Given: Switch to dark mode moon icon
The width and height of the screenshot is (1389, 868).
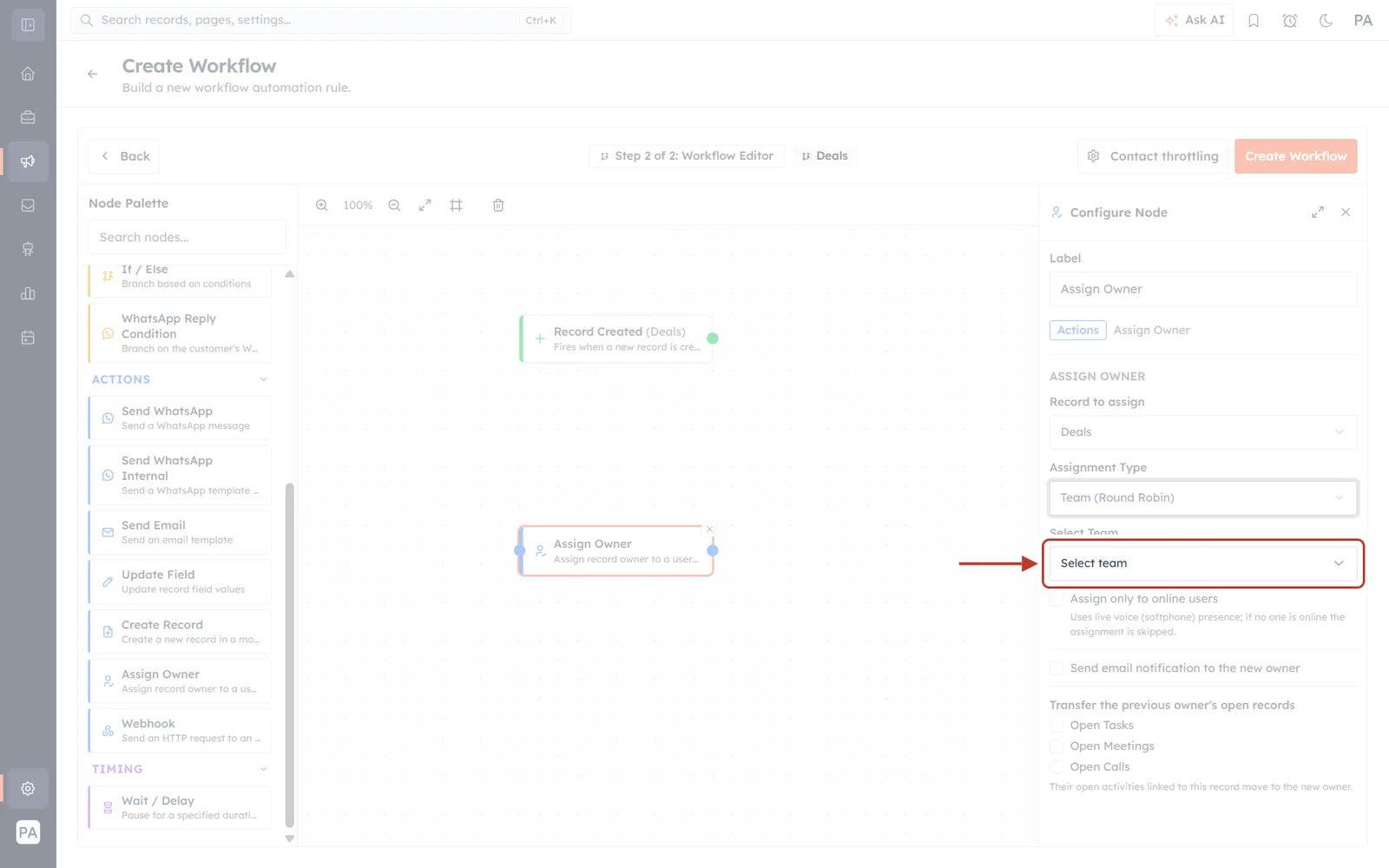Looking at the screenshot, I should coord(1326,21).
